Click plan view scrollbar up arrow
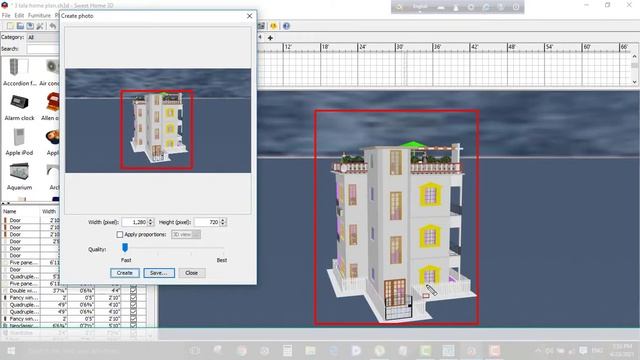640x360 pixels. point(634,56)
